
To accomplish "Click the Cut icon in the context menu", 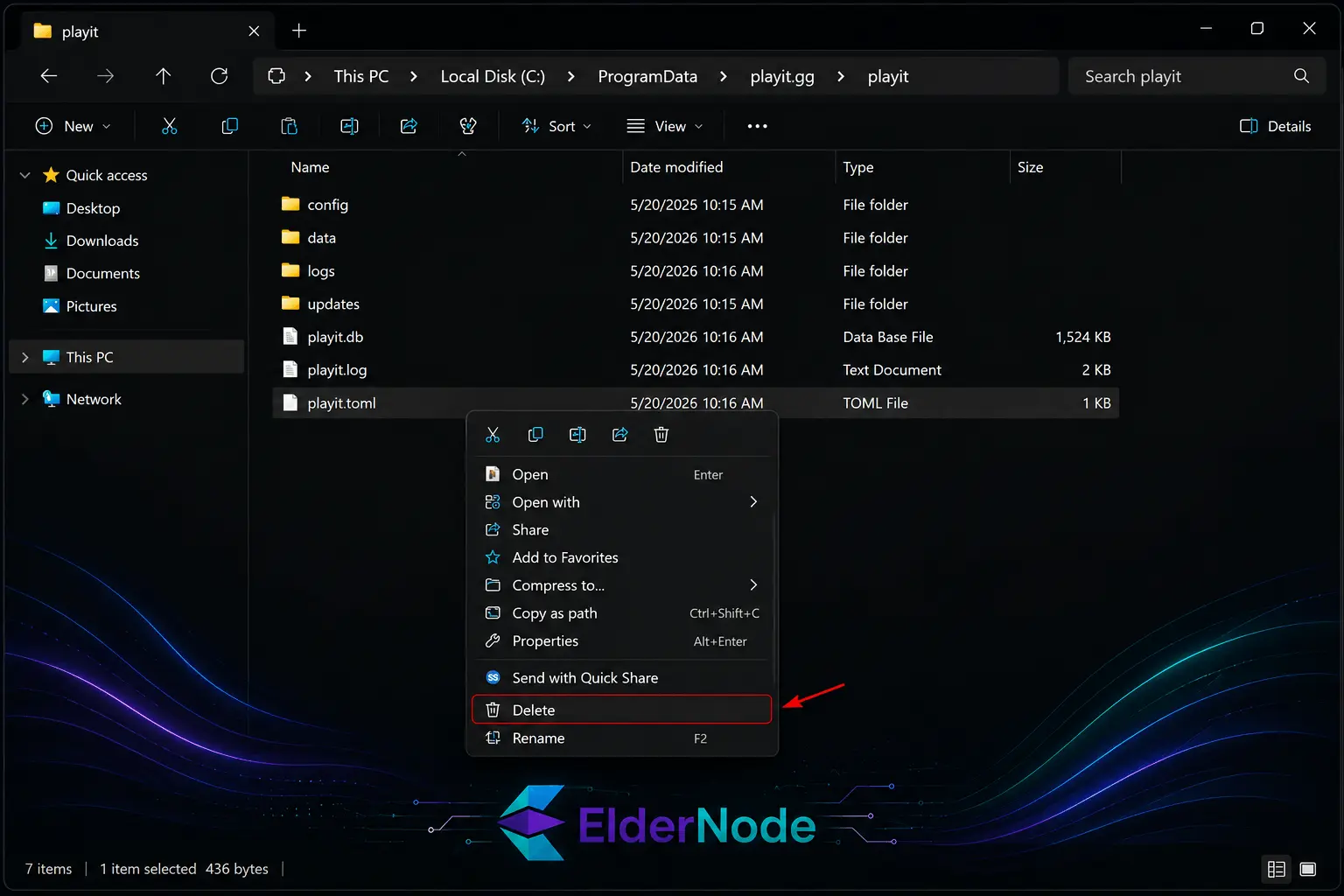I will click(493, 435).
